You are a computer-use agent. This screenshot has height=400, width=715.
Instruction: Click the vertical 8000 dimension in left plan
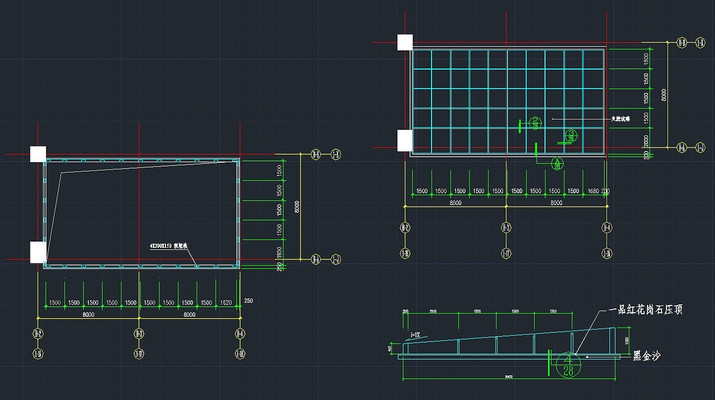coord(296,206)
